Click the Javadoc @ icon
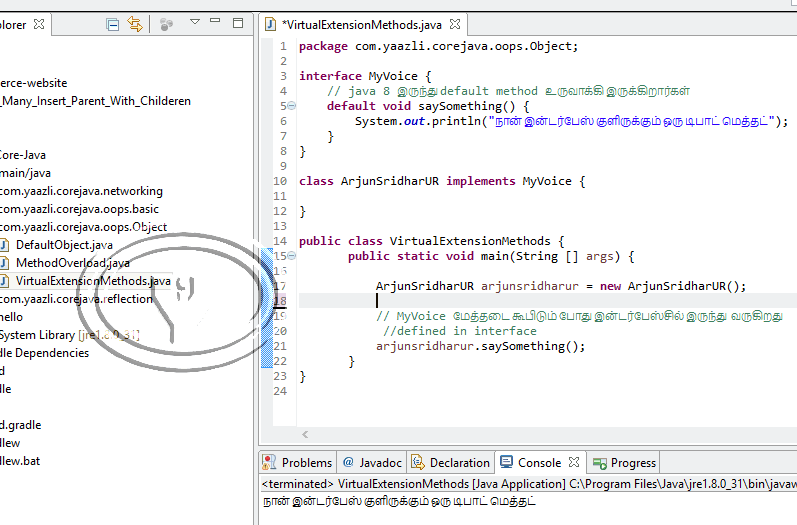Viewport: 797px width, 525px height. point(348,462)
